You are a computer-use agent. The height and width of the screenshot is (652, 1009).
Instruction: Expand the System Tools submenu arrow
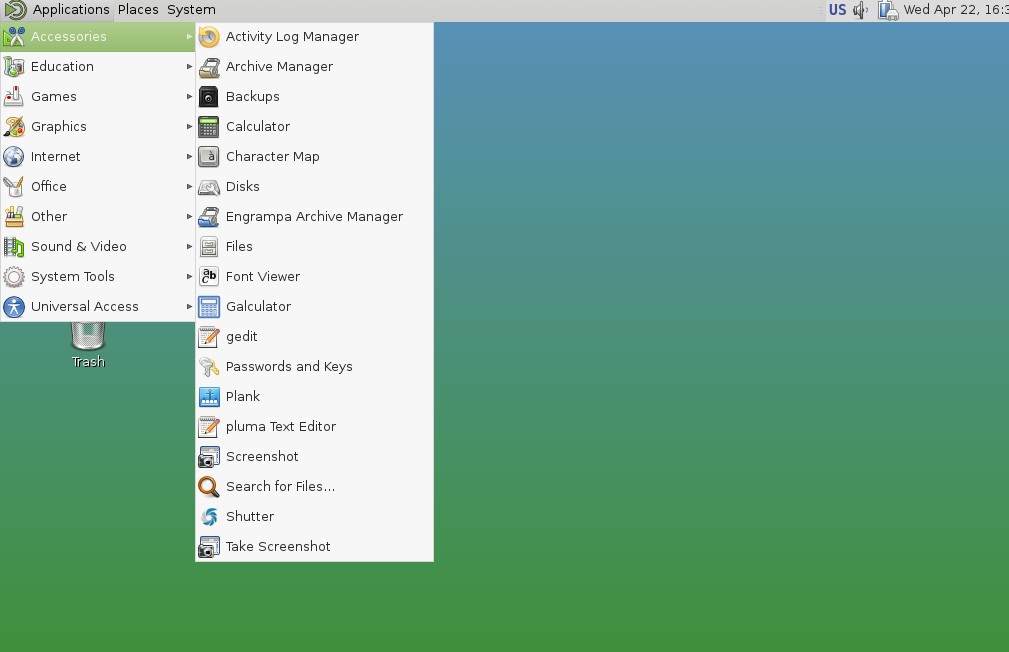tap(189, 277)
